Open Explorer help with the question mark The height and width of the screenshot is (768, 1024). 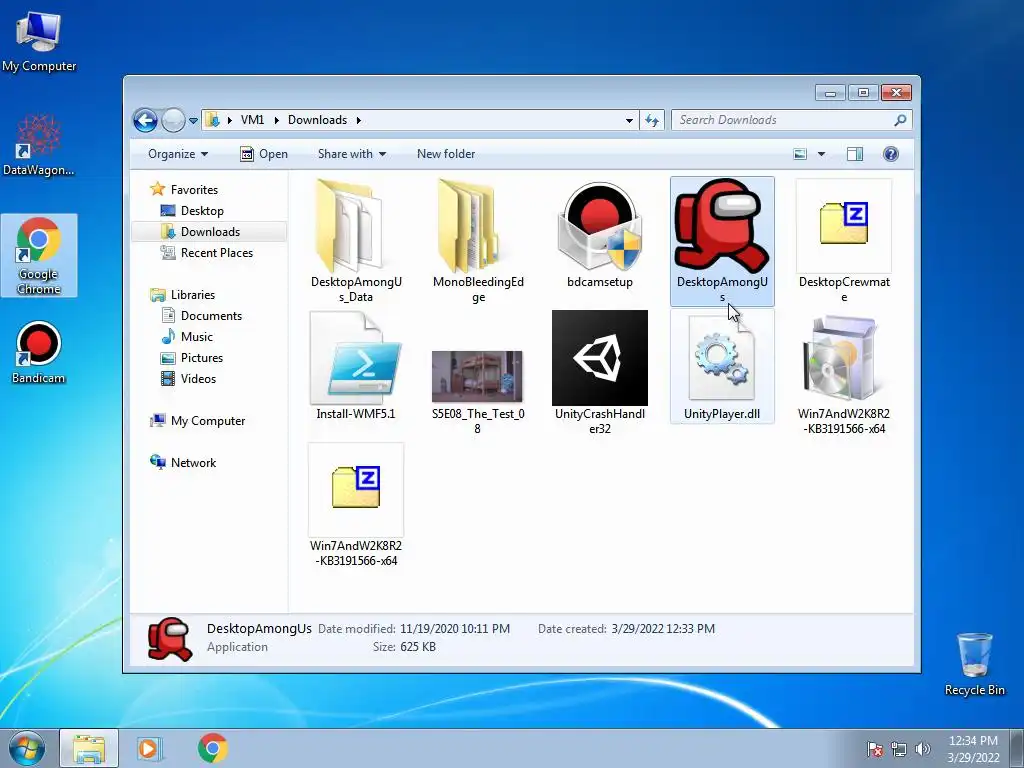(891, 154)
